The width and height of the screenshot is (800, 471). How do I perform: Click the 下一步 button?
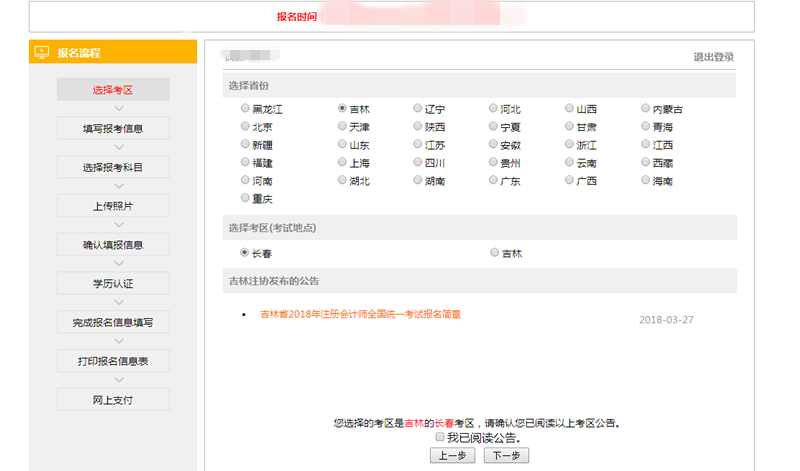[x=506, y=456]
